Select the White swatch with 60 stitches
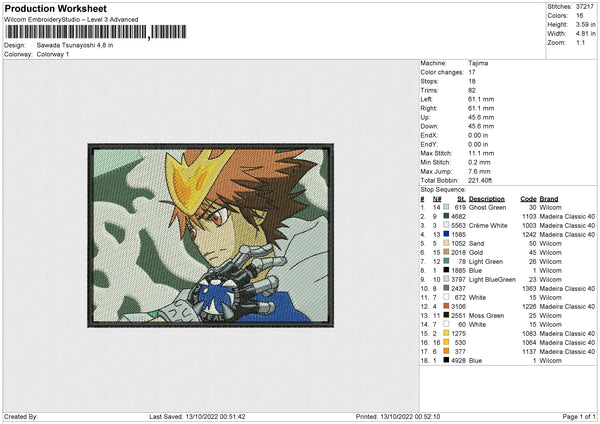Viewport: 600px width, 424px height. point(446,324)
